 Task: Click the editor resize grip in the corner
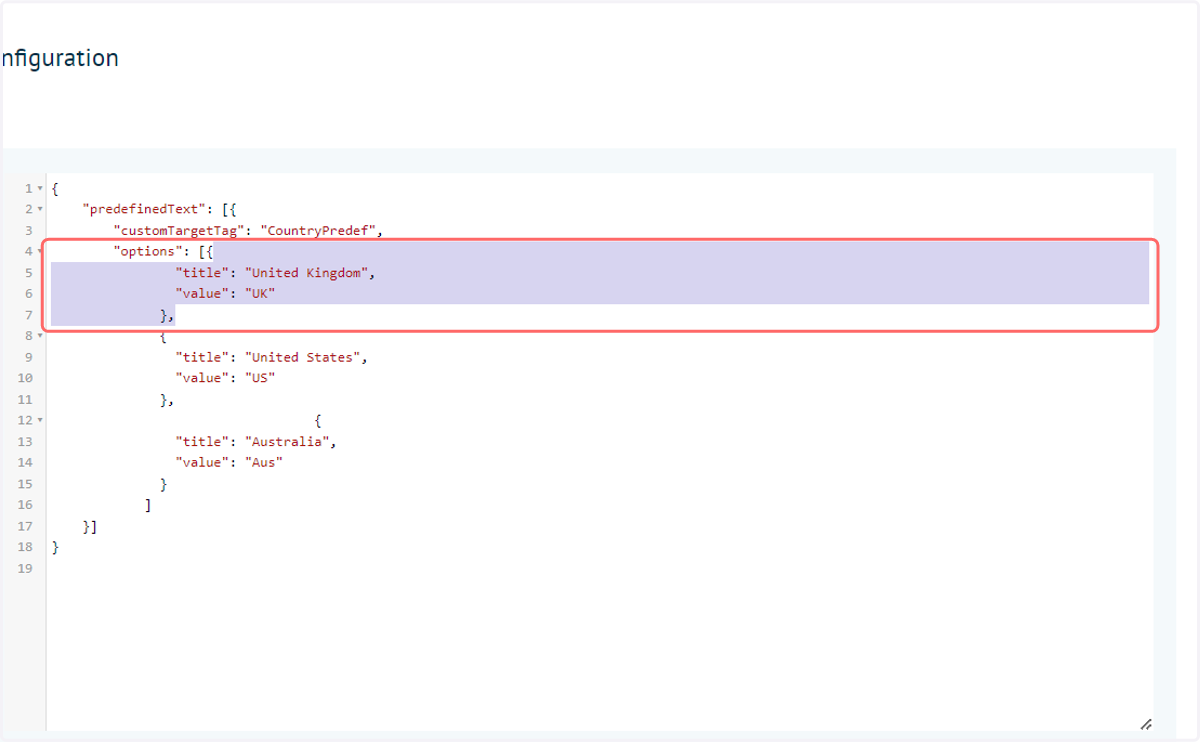tap(1146, 724)
